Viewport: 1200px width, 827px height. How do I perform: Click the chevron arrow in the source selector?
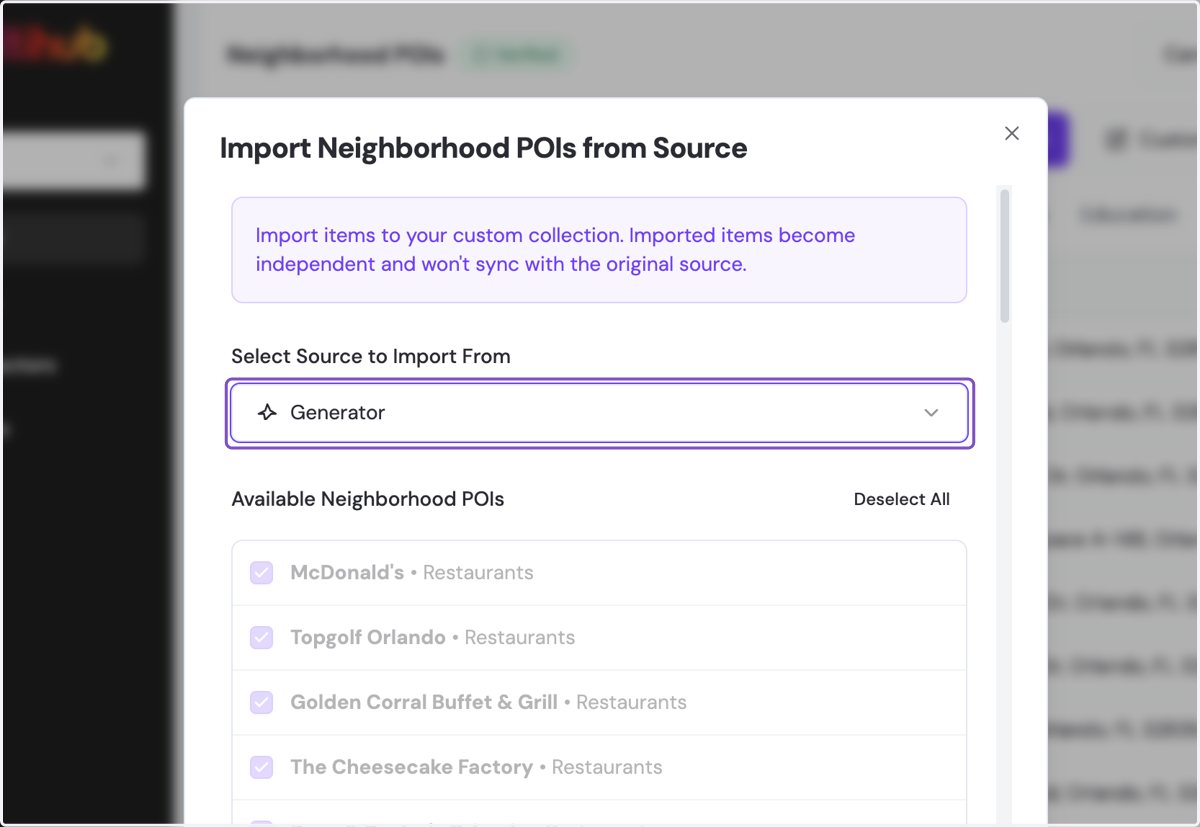pyautogui.click(x=931, y=413)
